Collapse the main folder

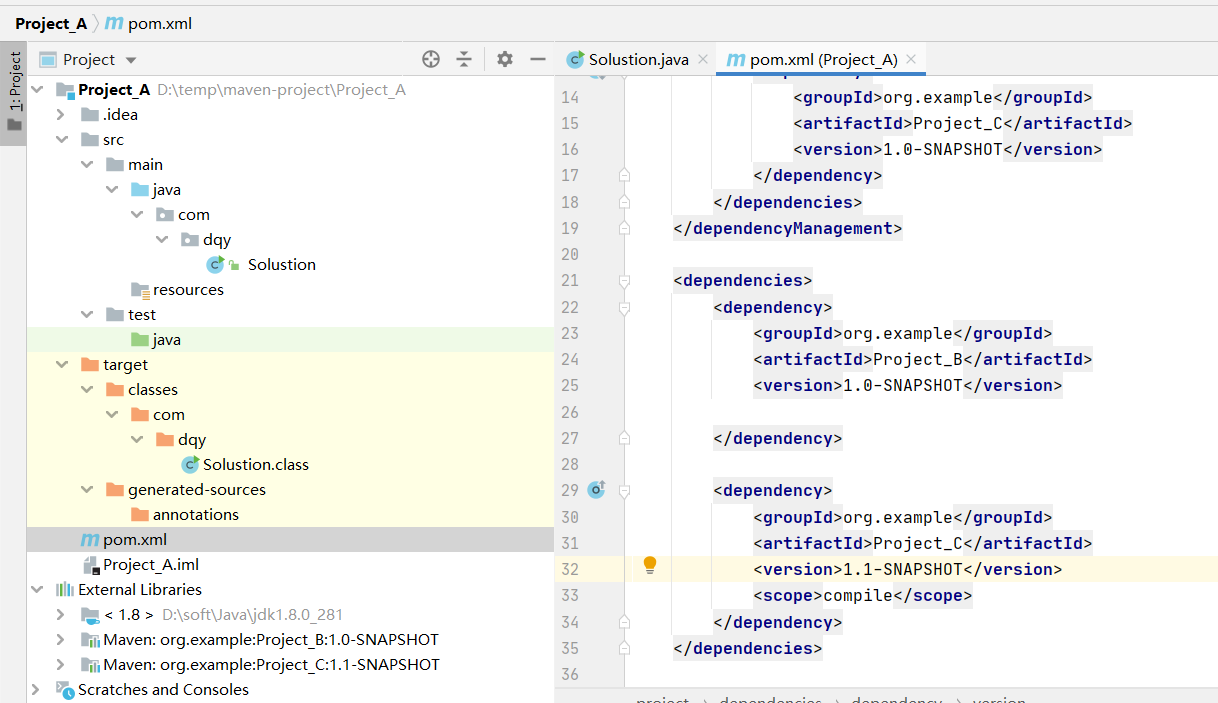[x=86, y=164]
